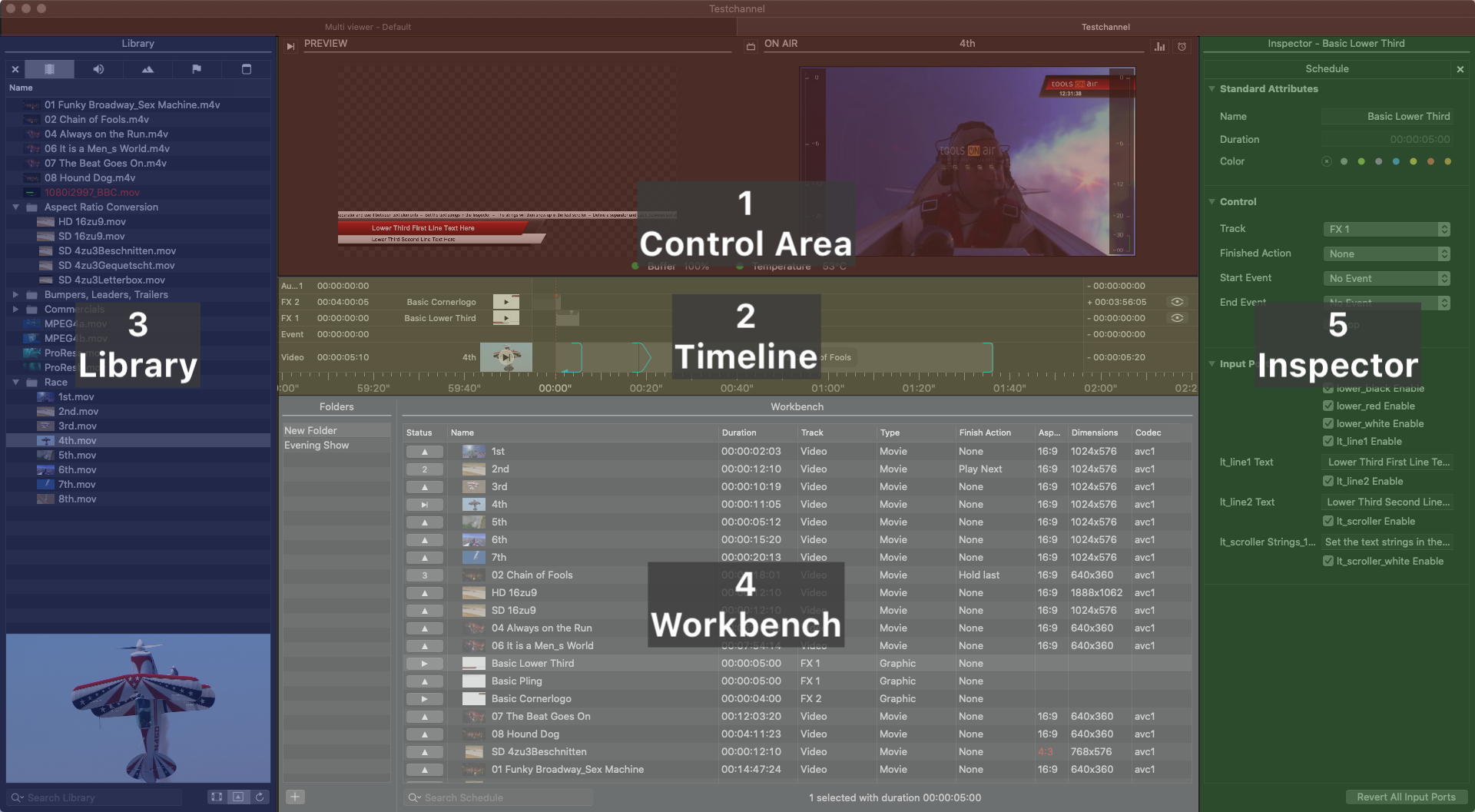This screenshot has height=812, width=1475.
Task: Click the image view icon below Library preview
Action: click(238, 797)
